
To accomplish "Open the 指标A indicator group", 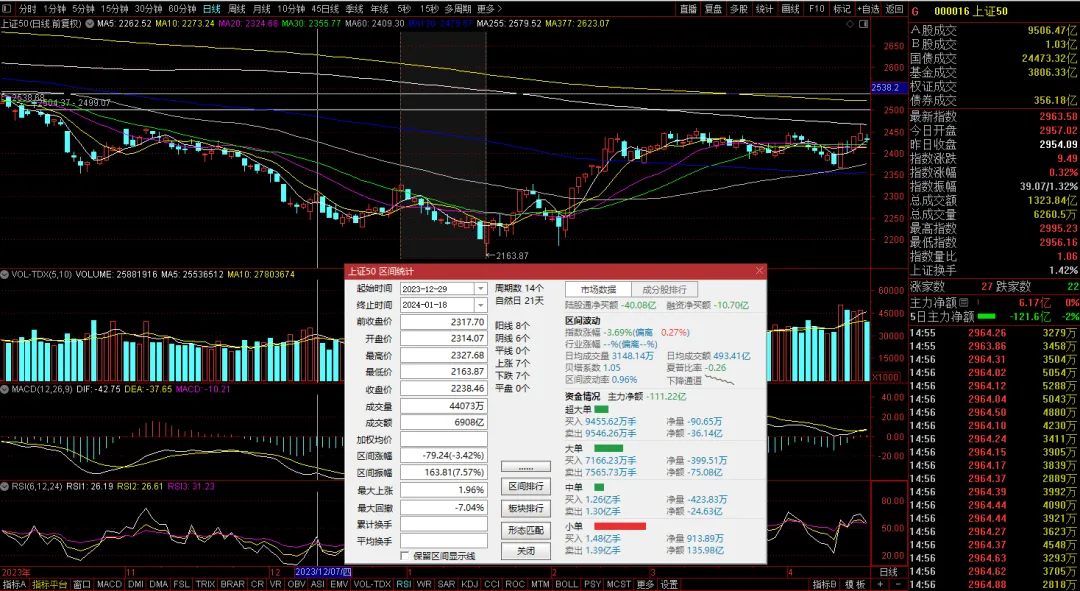I will 14,584.
